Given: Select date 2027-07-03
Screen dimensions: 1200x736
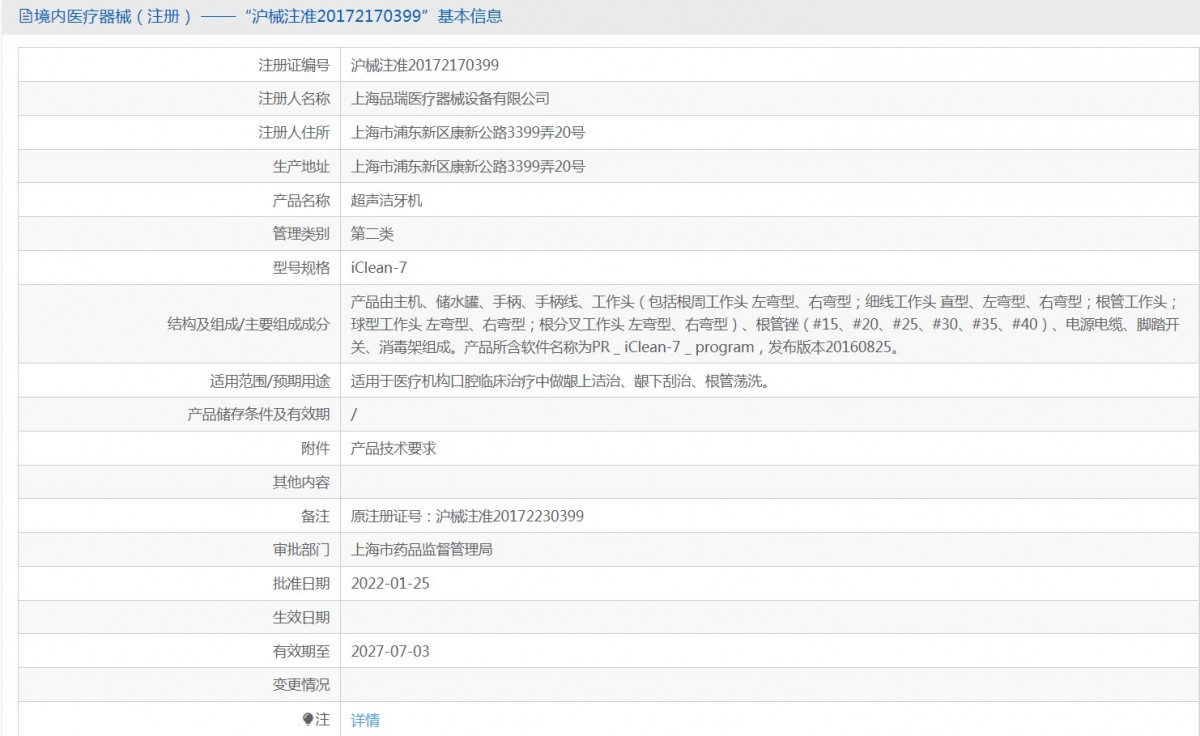Looking at the screenshot, I should [x=390, y=652].
